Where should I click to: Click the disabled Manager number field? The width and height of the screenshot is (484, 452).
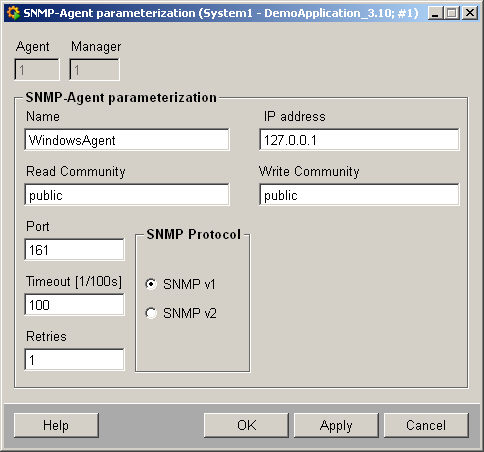pos(94,70)
